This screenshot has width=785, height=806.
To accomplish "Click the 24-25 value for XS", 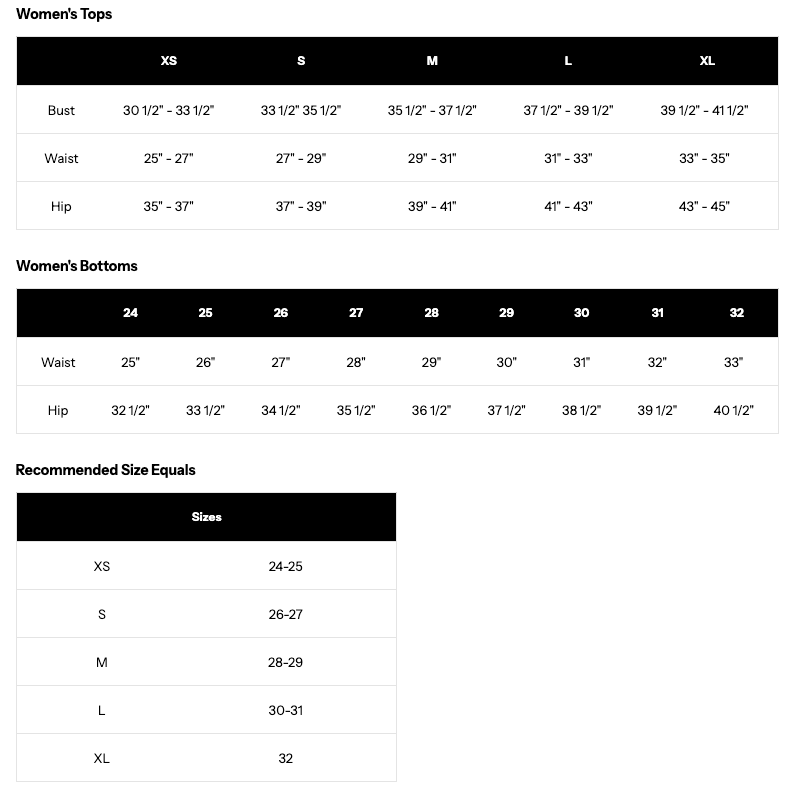I will coord(285,566).
